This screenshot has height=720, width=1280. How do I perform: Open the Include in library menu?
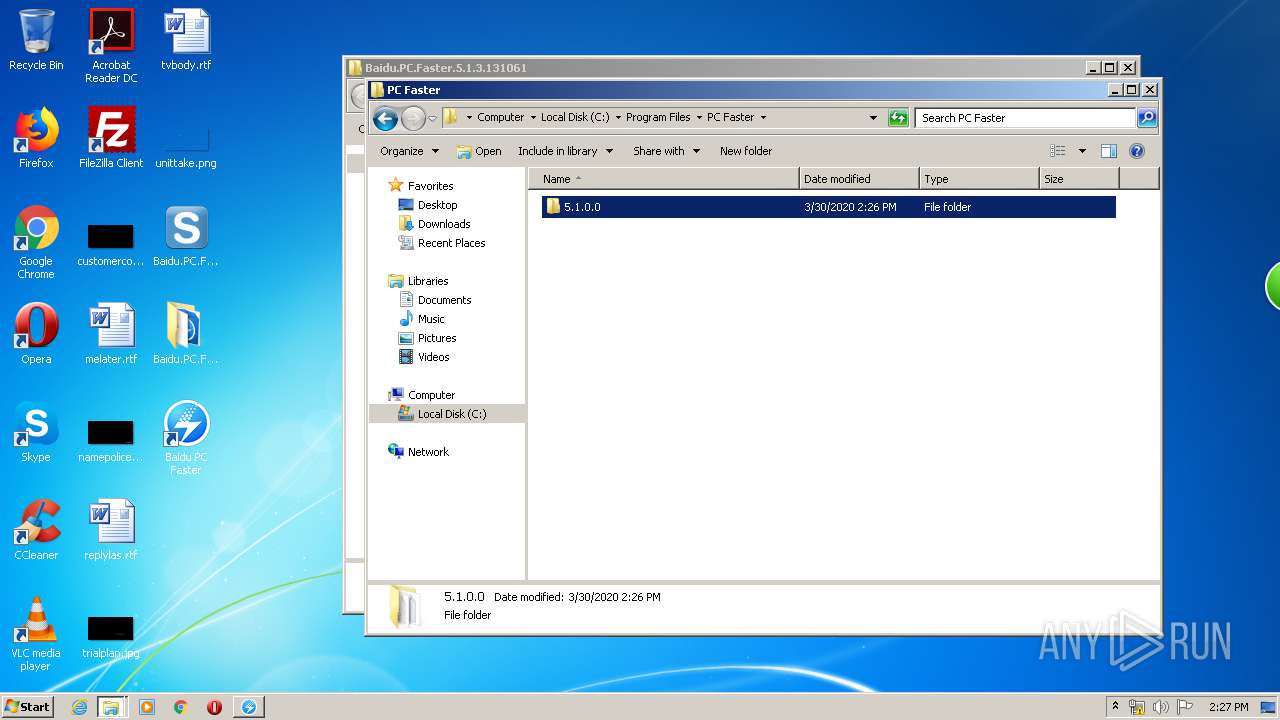(x=564, y=151)
